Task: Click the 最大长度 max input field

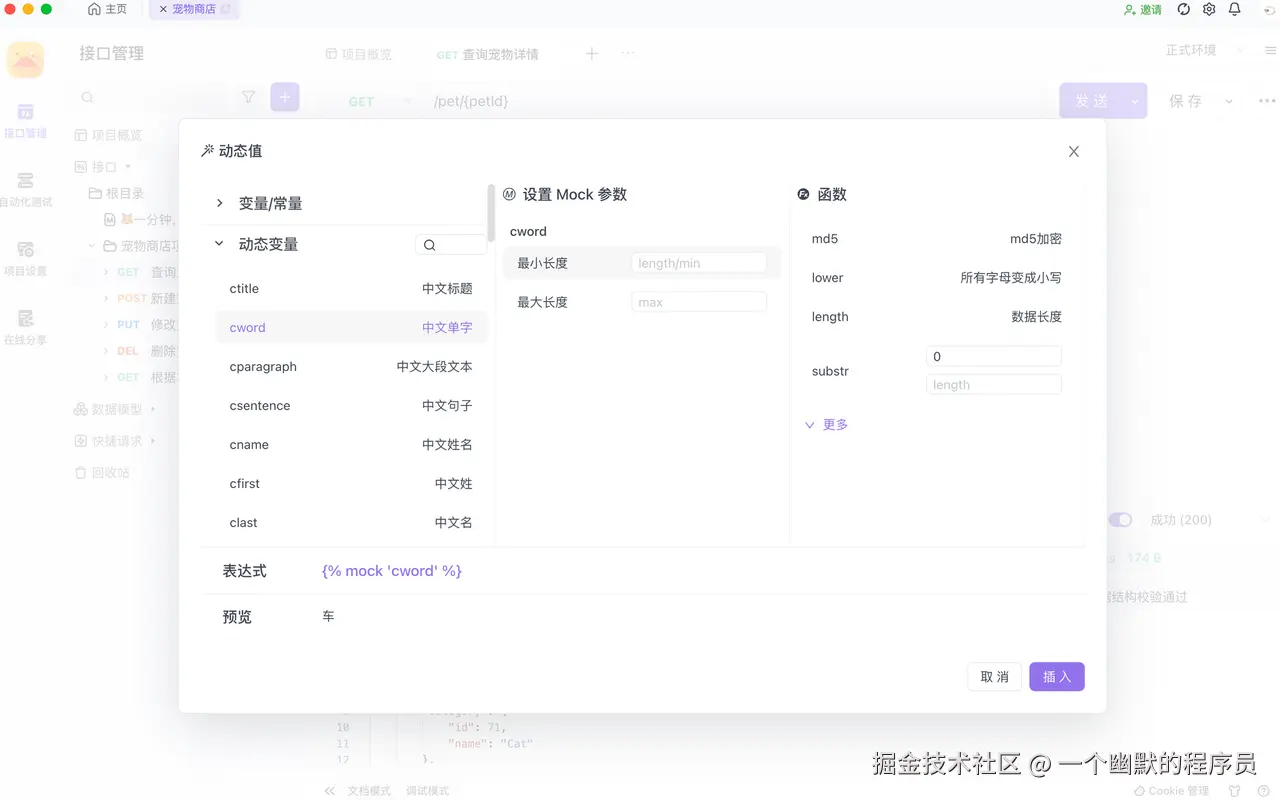Action: 698,301
